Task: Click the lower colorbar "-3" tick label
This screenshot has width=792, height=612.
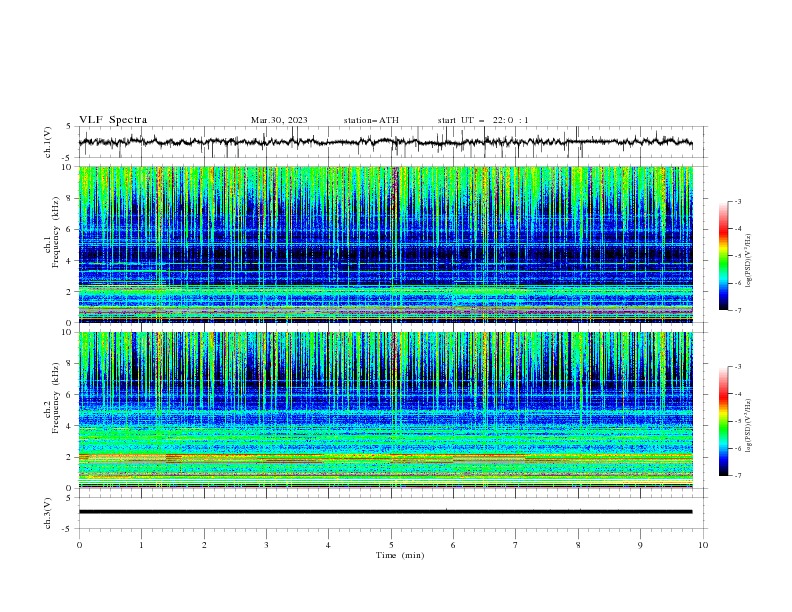Action: tap(738, 367)
